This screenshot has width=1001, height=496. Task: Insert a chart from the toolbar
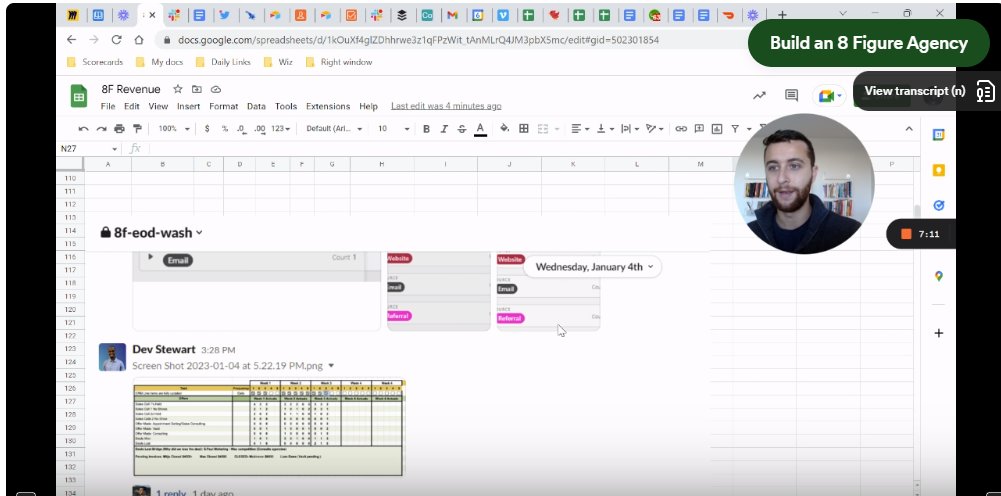(x=717, y=129)
